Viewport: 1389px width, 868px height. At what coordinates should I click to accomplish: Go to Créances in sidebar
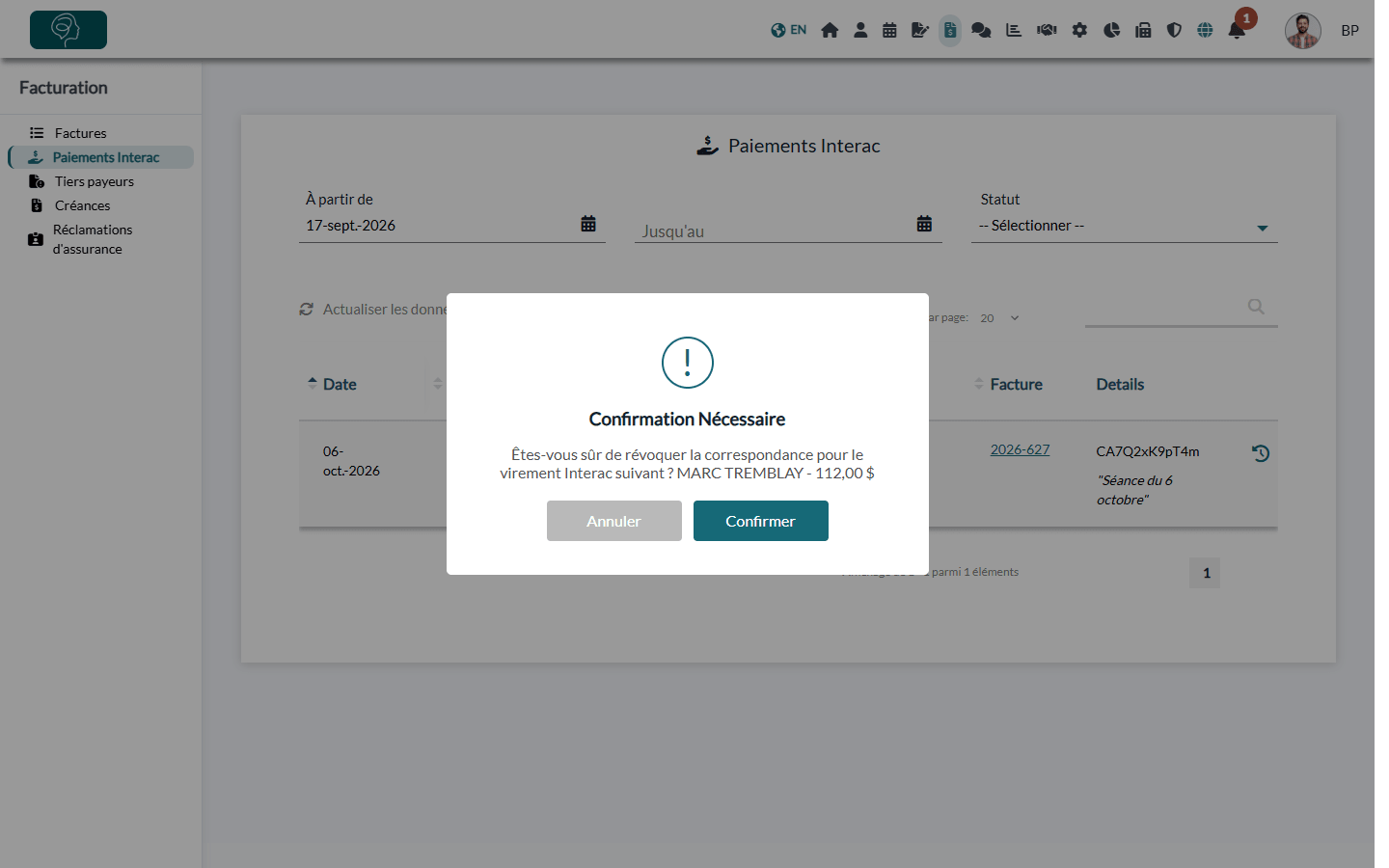coord(82,205)
